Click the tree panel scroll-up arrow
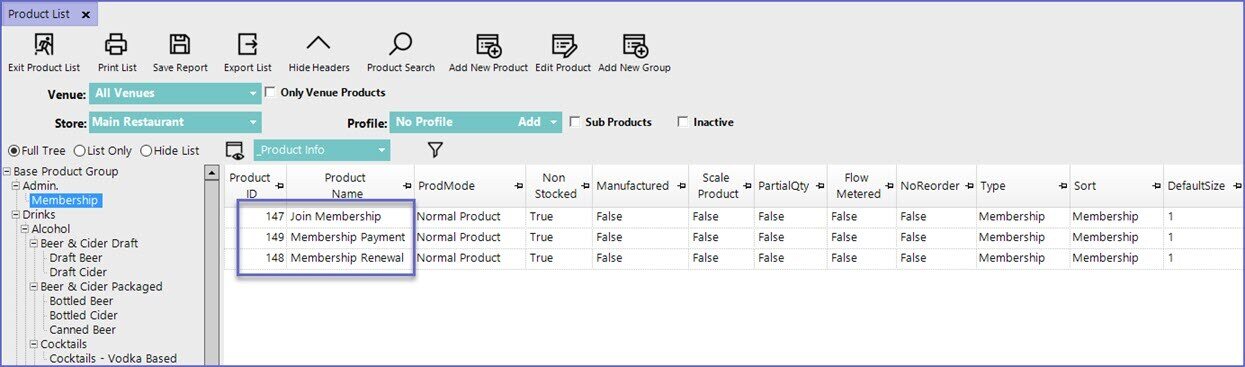 click(x=211, y=173)
